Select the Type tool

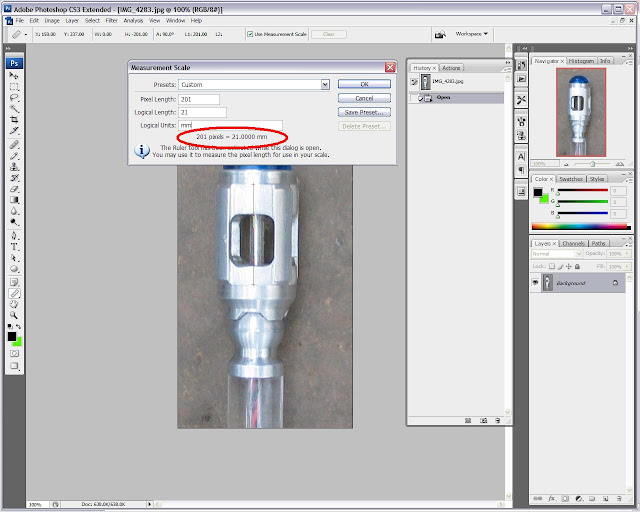click(14, 247)
